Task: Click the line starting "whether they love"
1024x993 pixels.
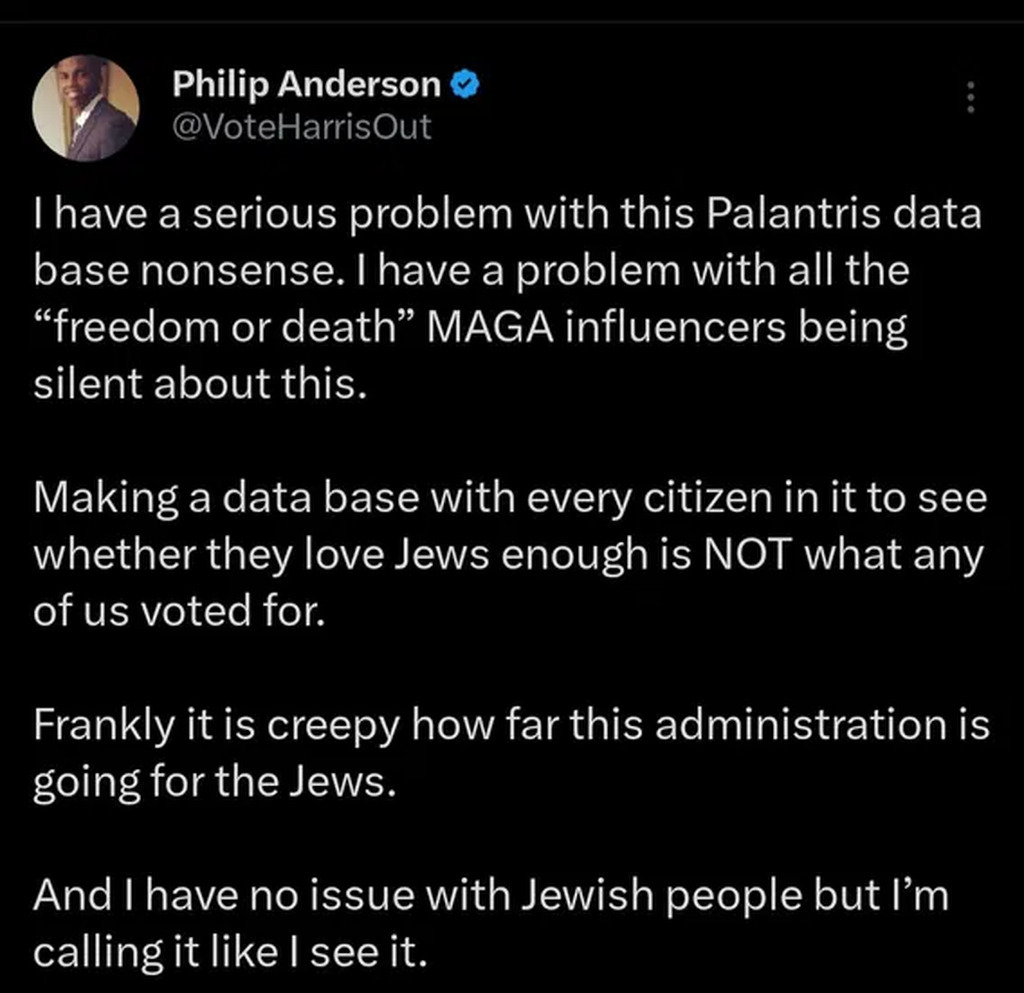Action: (x=508, y=555)
